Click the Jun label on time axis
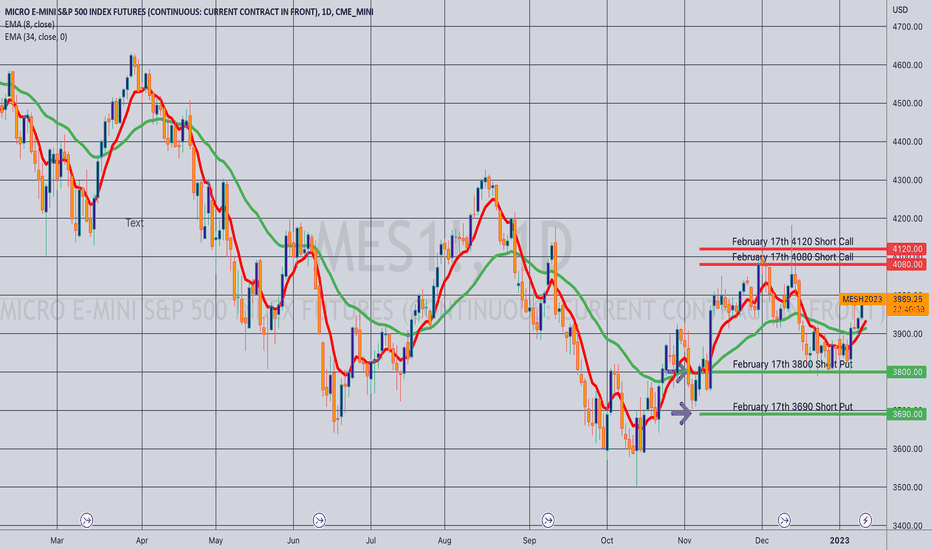Viewport: 932px width, 550px height. point(293,540)
